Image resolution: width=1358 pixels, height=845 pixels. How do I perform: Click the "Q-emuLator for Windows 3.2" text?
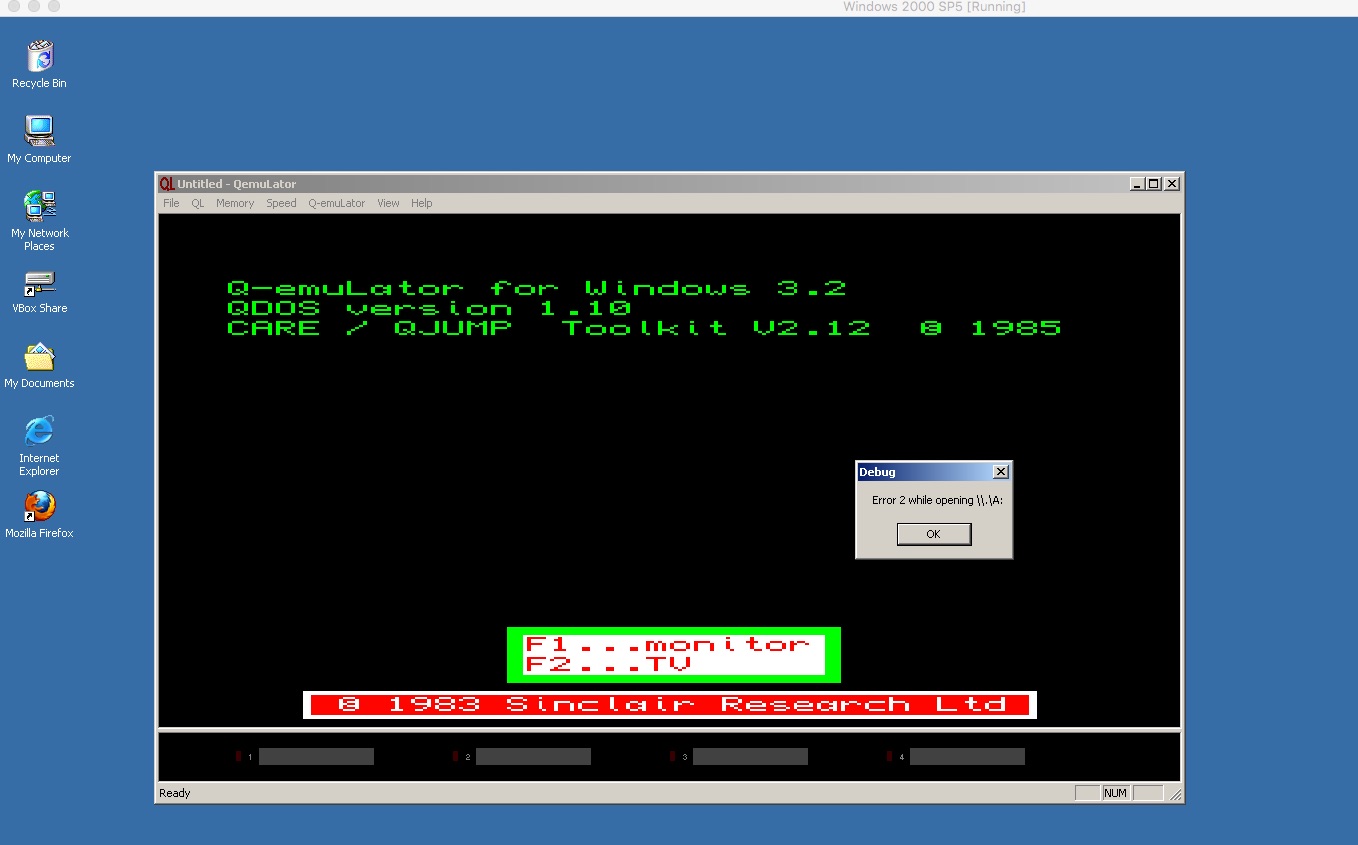(x=537, y=288)
